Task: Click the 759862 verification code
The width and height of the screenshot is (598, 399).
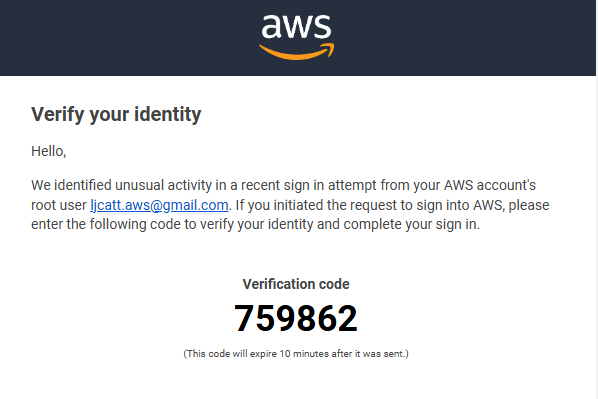Action: tap(296, 319)
